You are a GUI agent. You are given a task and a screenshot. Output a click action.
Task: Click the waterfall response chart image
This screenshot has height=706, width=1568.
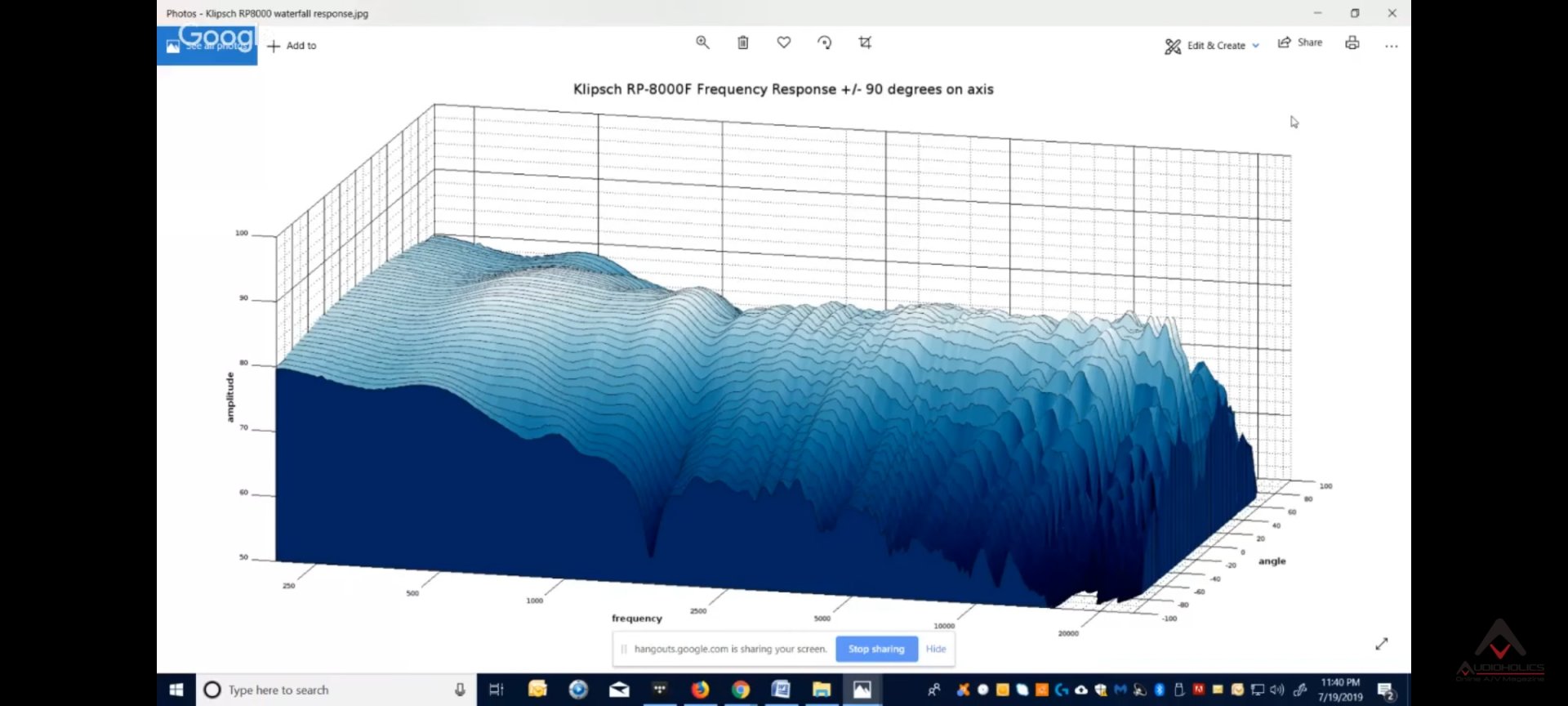click(x=783, y=360)
